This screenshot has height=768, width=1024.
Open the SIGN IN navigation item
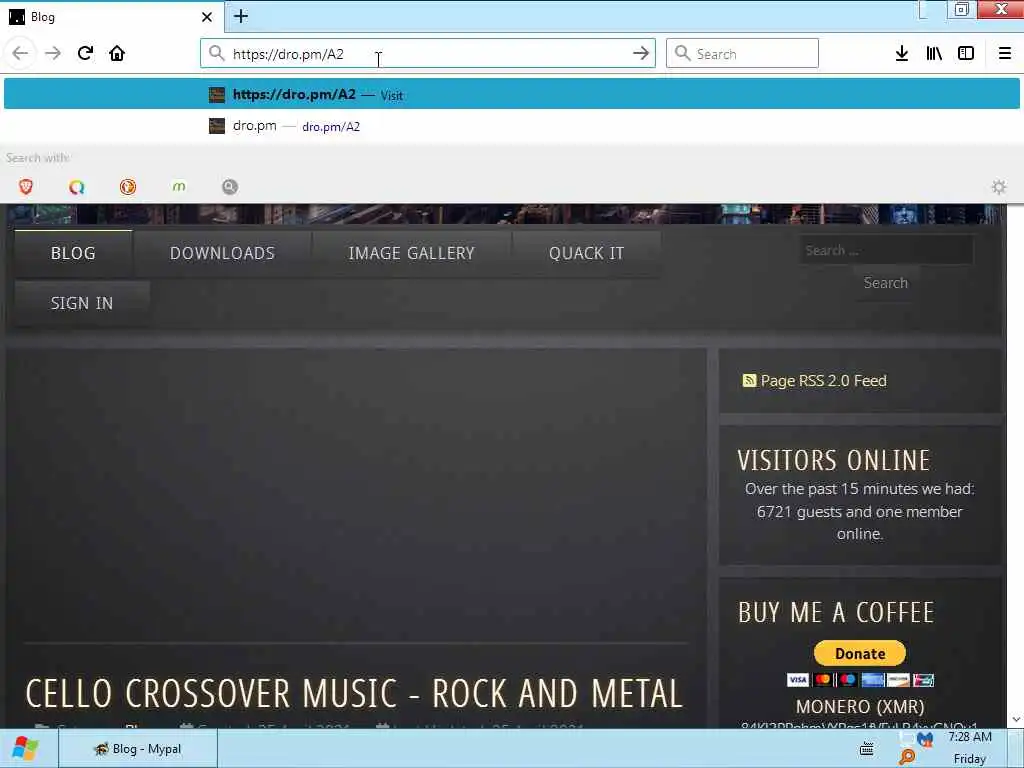click(82, 303)
